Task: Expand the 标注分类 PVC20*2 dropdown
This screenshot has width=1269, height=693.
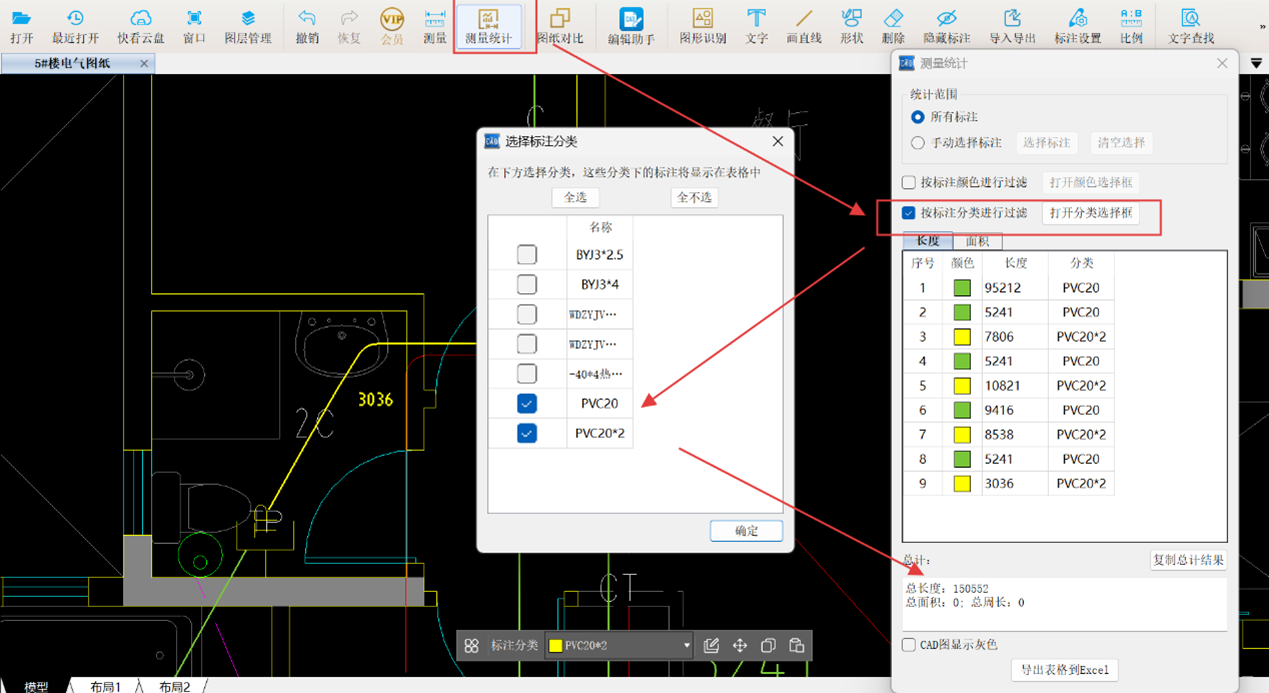Action: click(x=686, y=646)
